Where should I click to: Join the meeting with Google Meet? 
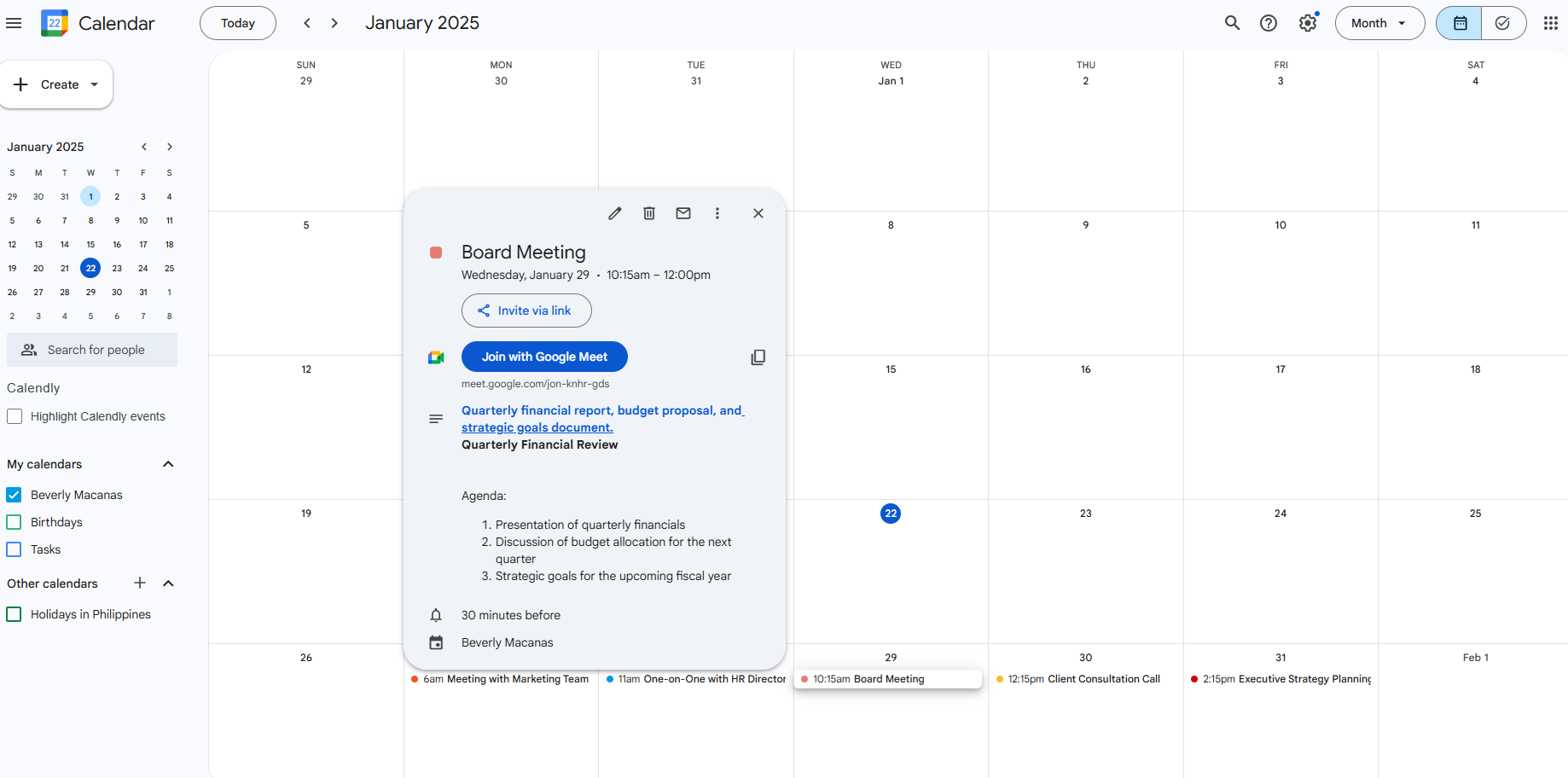point(544,357)
